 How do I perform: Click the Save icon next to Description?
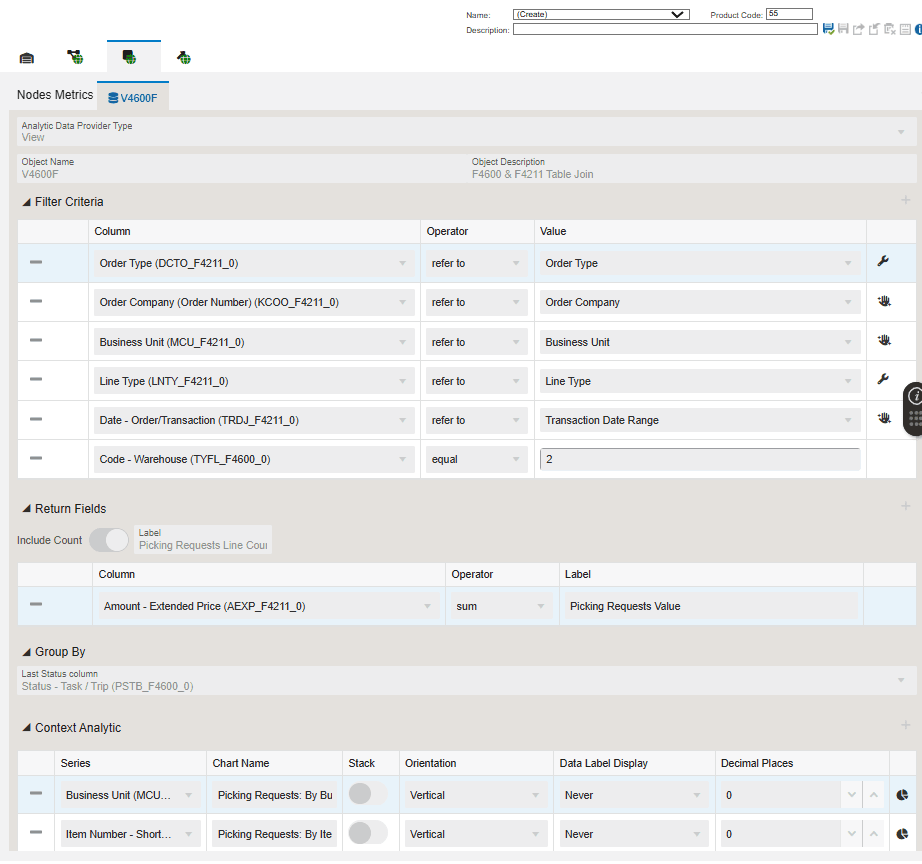(828, 29)
